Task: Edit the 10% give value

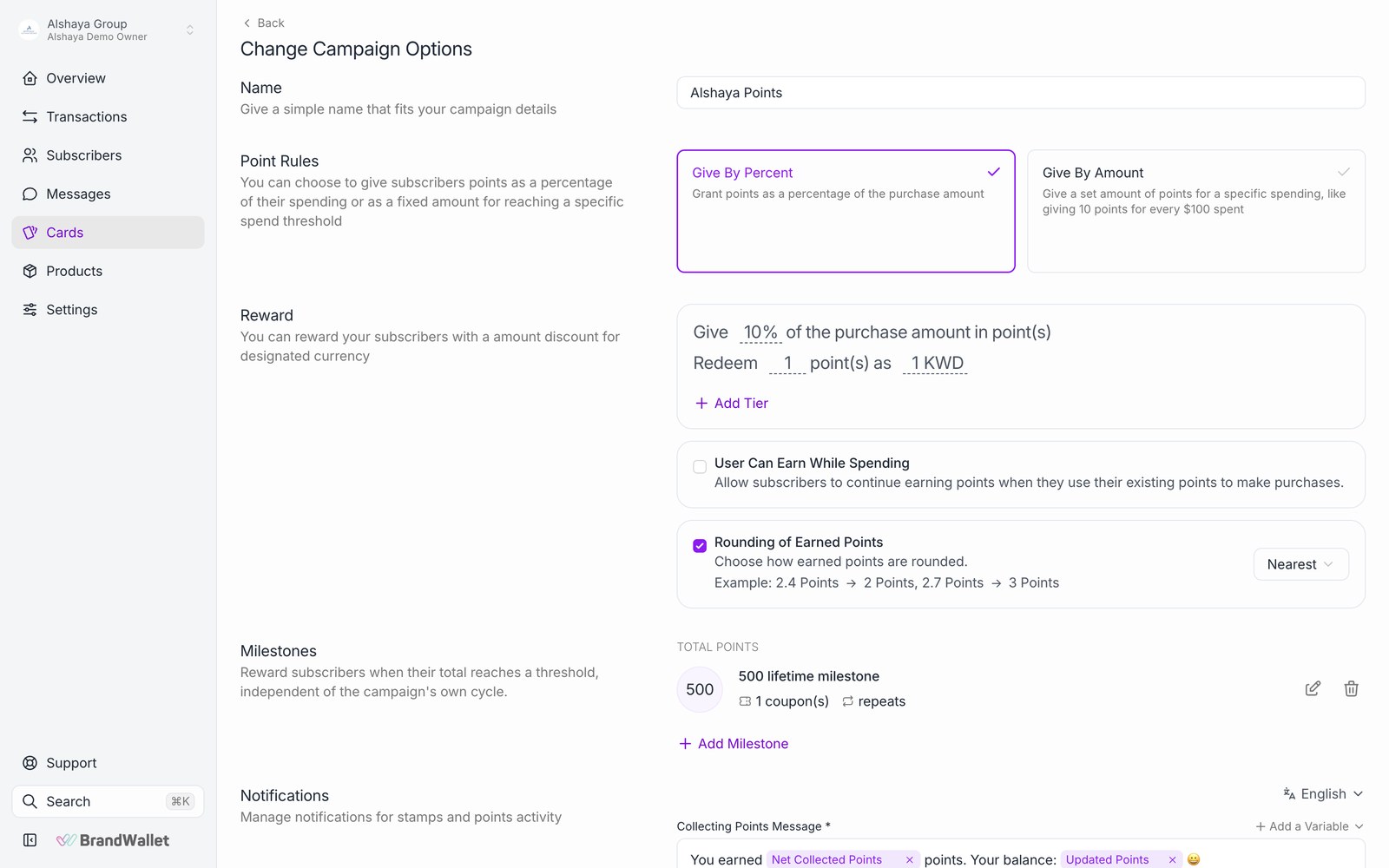Action: click(x=760, y=332)
